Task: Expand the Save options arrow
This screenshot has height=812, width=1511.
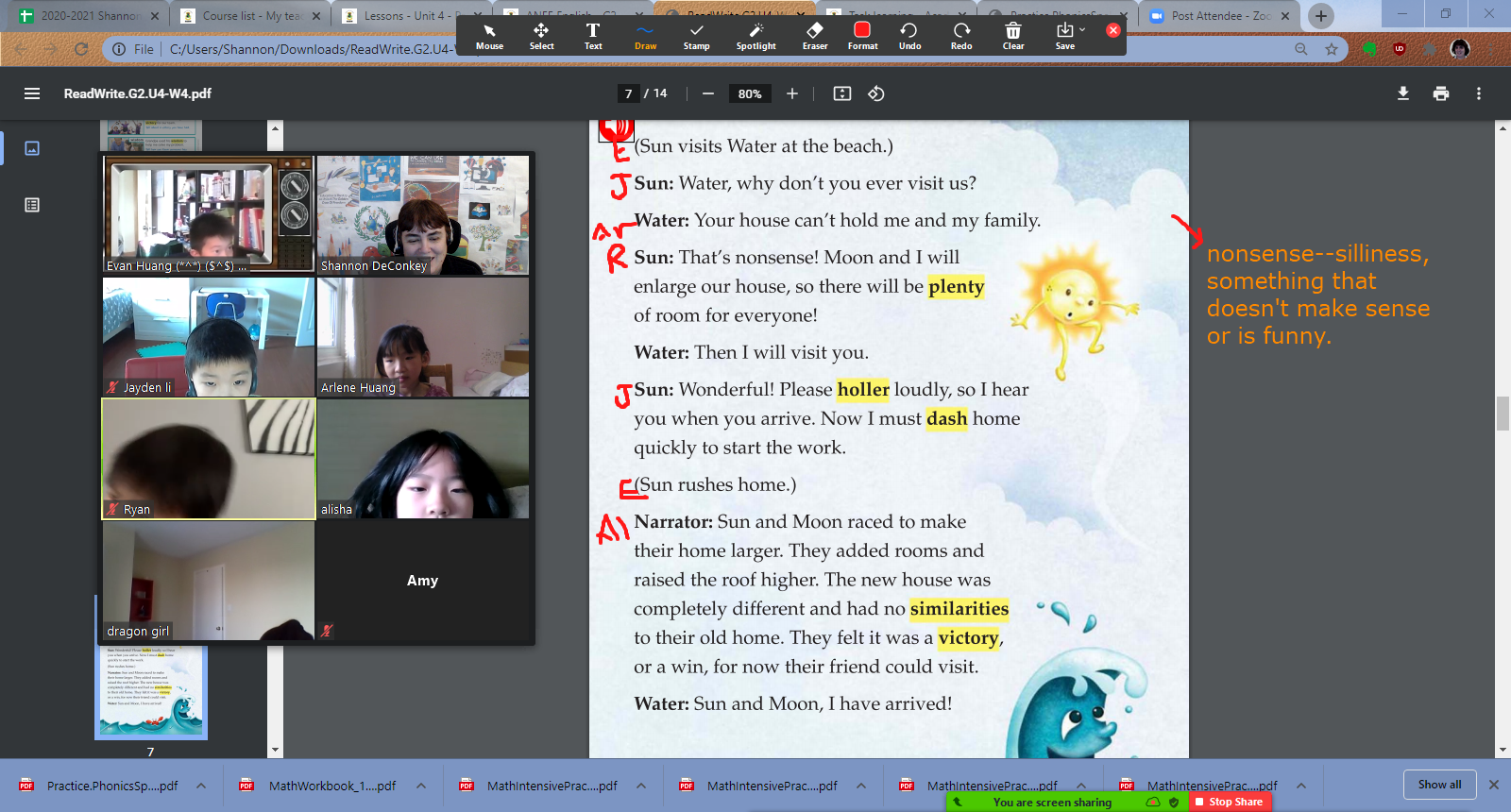Action: 1082,30
